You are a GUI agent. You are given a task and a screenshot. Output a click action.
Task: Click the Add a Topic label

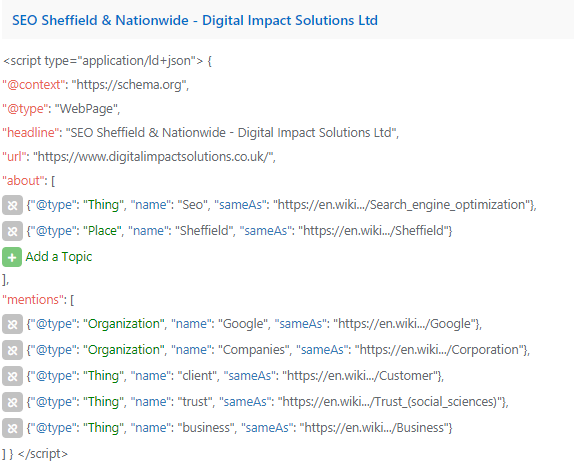pyautogui.click(x=59, y=257)
